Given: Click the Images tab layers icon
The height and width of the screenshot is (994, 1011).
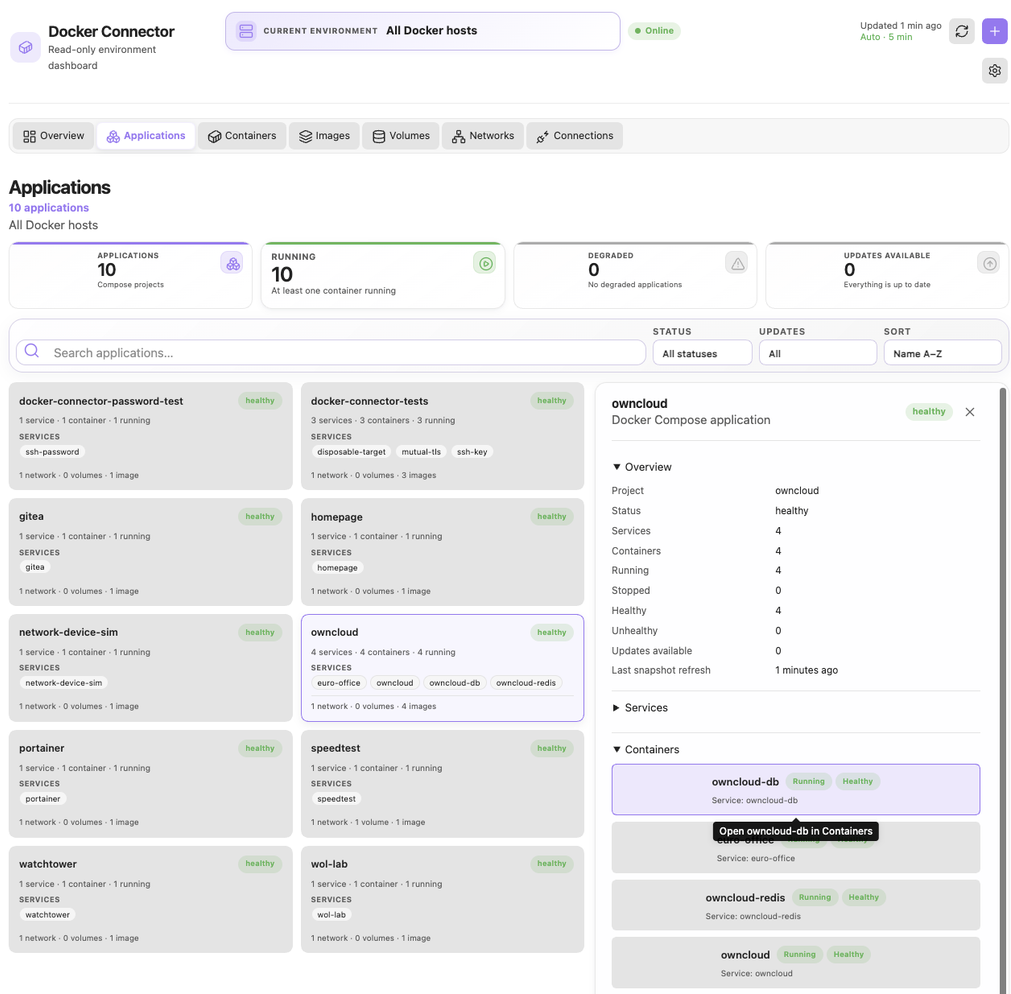Looking at the screenshot, I should (305, 136).
